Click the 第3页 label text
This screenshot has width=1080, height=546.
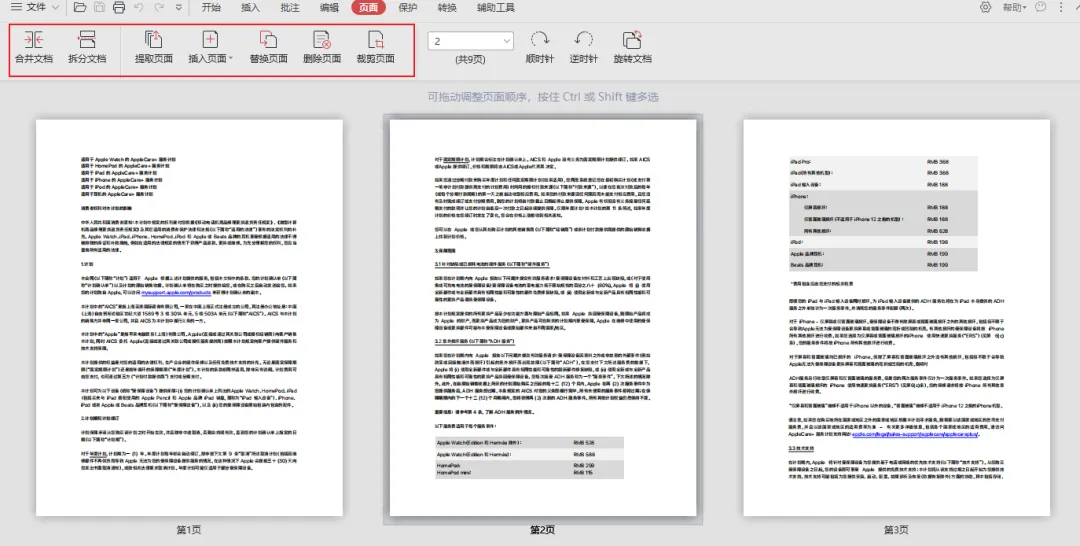coord(896,529)
